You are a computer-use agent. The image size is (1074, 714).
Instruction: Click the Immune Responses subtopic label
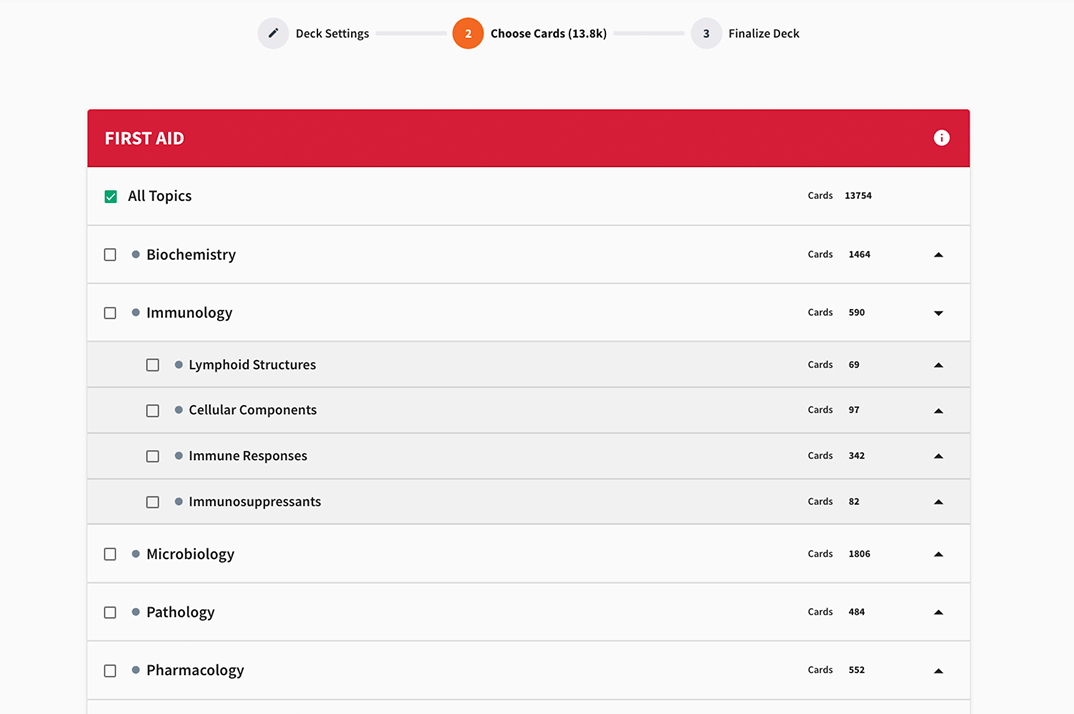pos(248,456)
